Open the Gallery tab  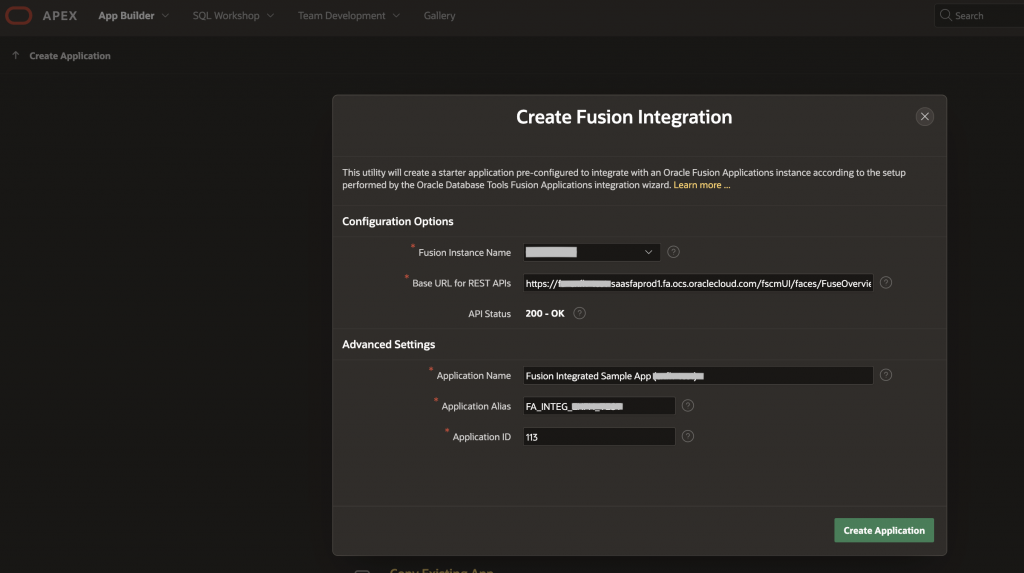[439, 16]
